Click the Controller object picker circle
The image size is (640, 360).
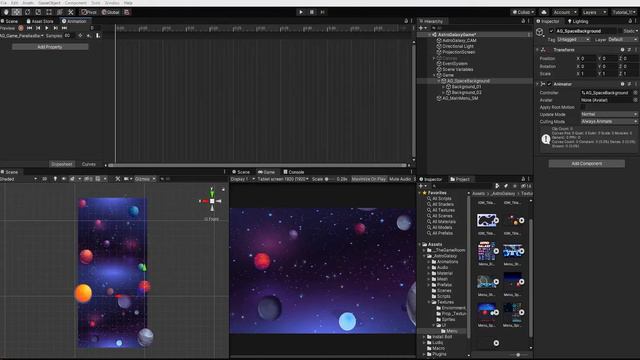(636, 93)
